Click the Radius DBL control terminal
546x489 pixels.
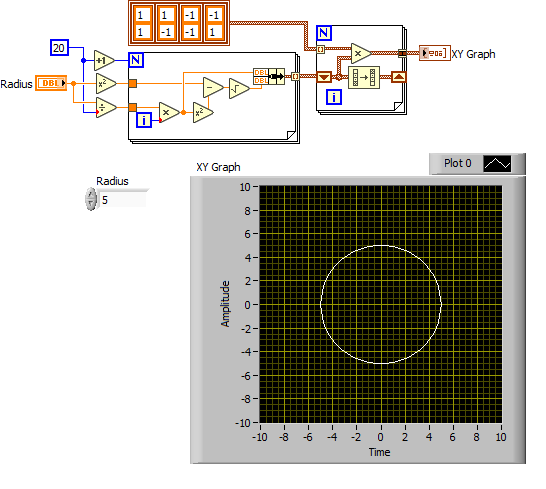click(51, 83)
